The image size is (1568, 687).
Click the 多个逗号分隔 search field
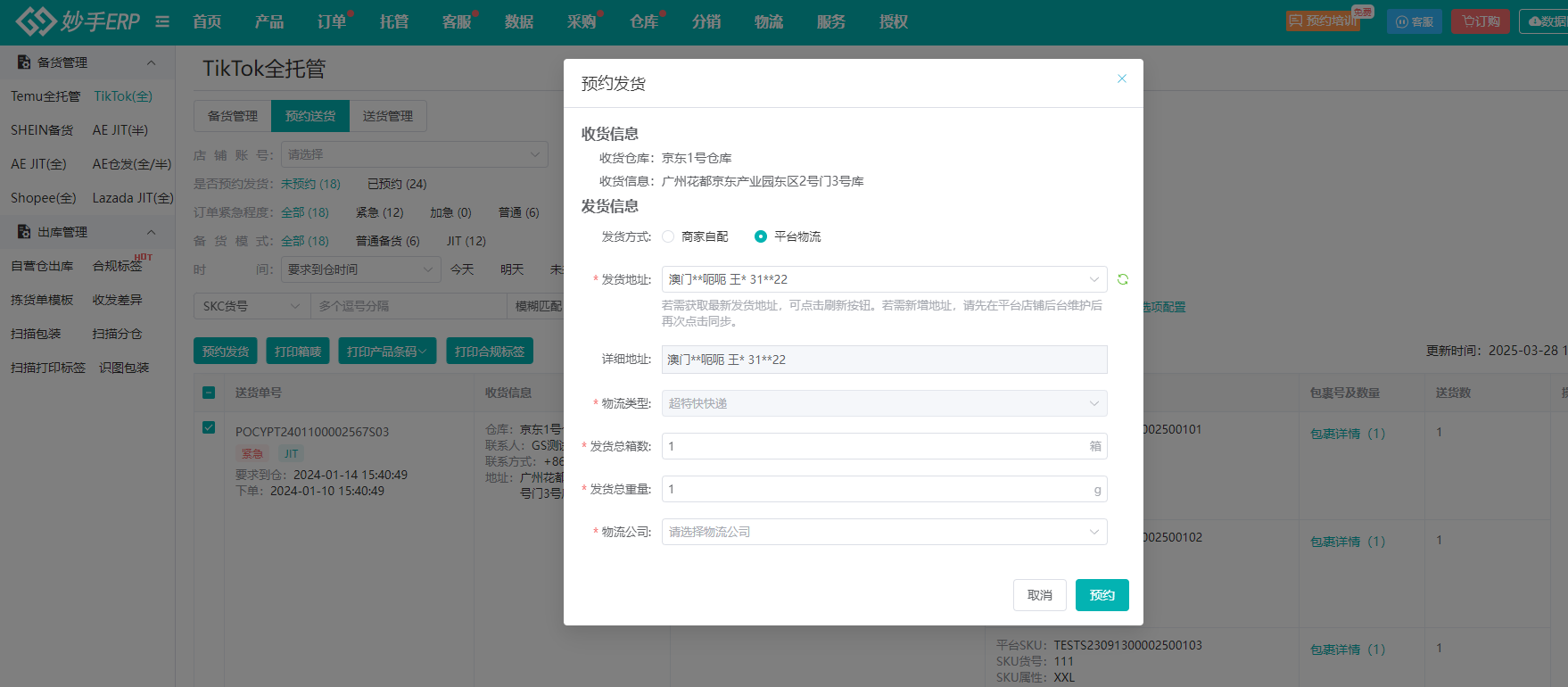409,306
